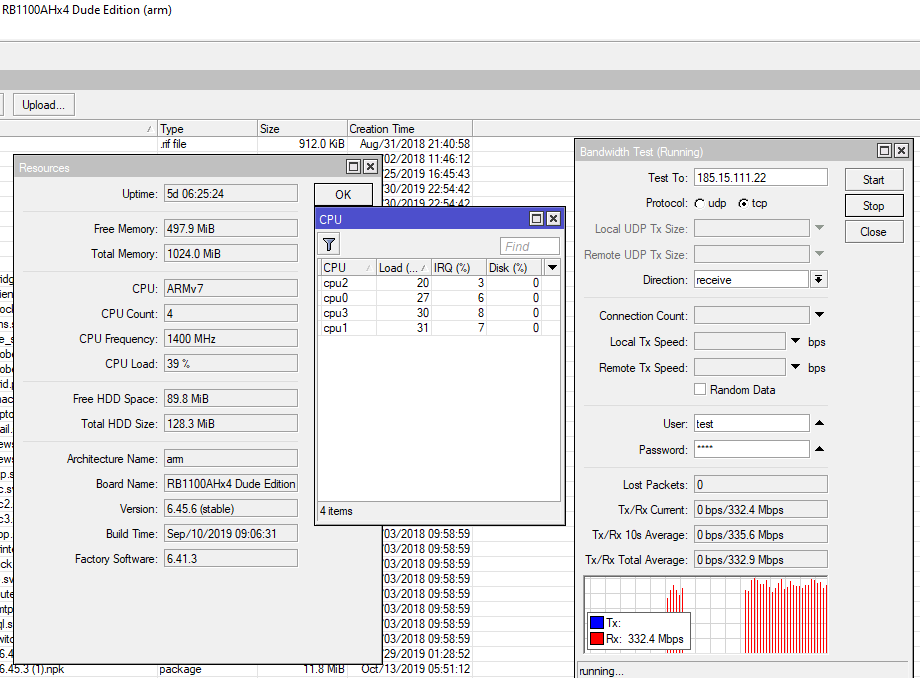Close the CPU window
Viewport: 920px width, 678px height.
click(553, 219)
